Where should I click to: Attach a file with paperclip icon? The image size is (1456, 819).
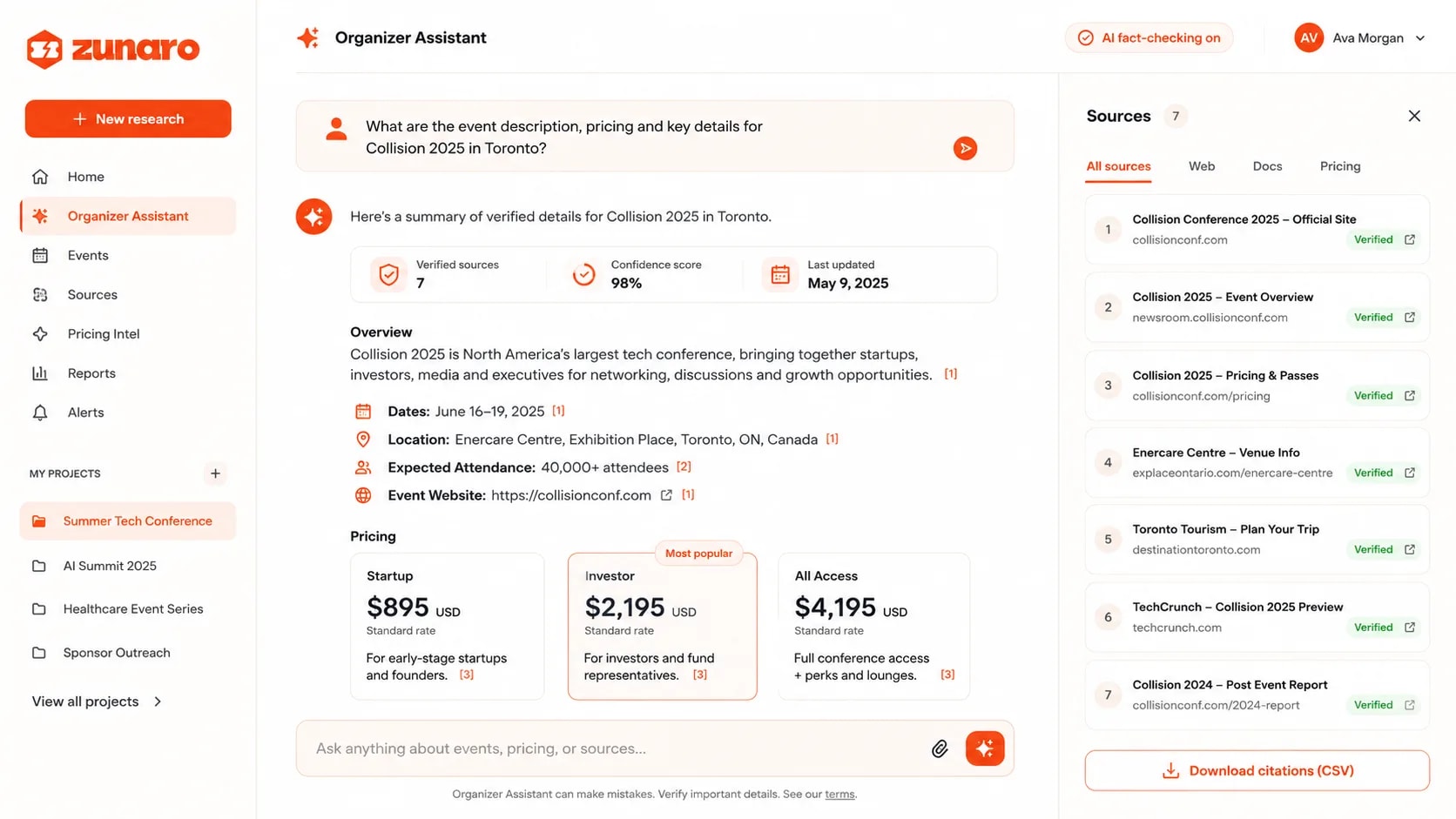click(x=940, y=749)
